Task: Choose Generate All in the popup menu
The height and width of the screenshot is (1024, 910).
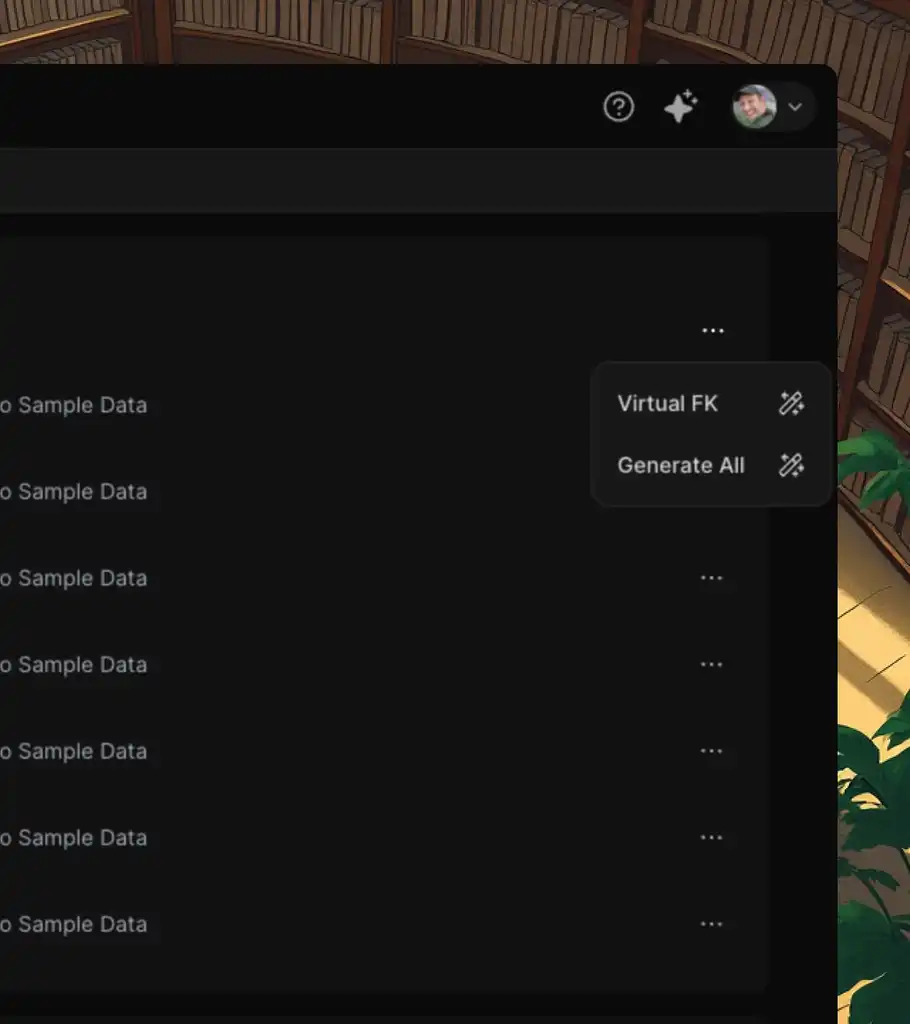Action: 680,465
